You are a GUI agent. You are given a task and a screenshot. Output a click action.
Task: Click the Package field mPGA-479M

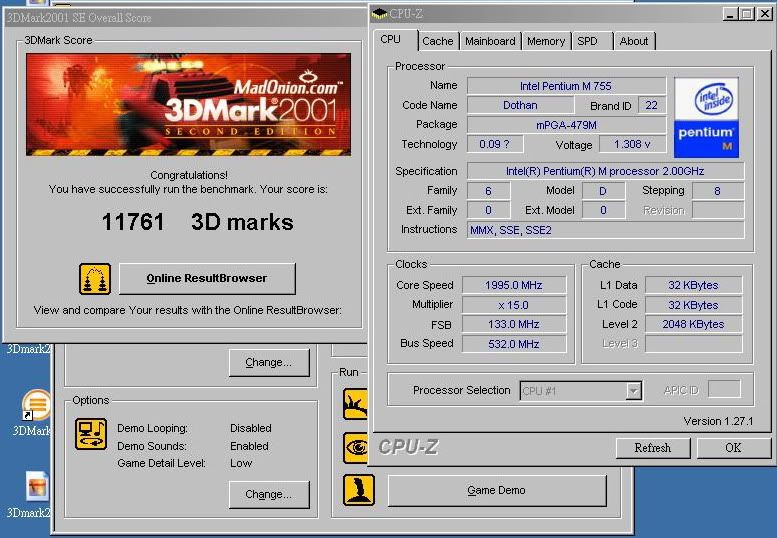(566, 125)
